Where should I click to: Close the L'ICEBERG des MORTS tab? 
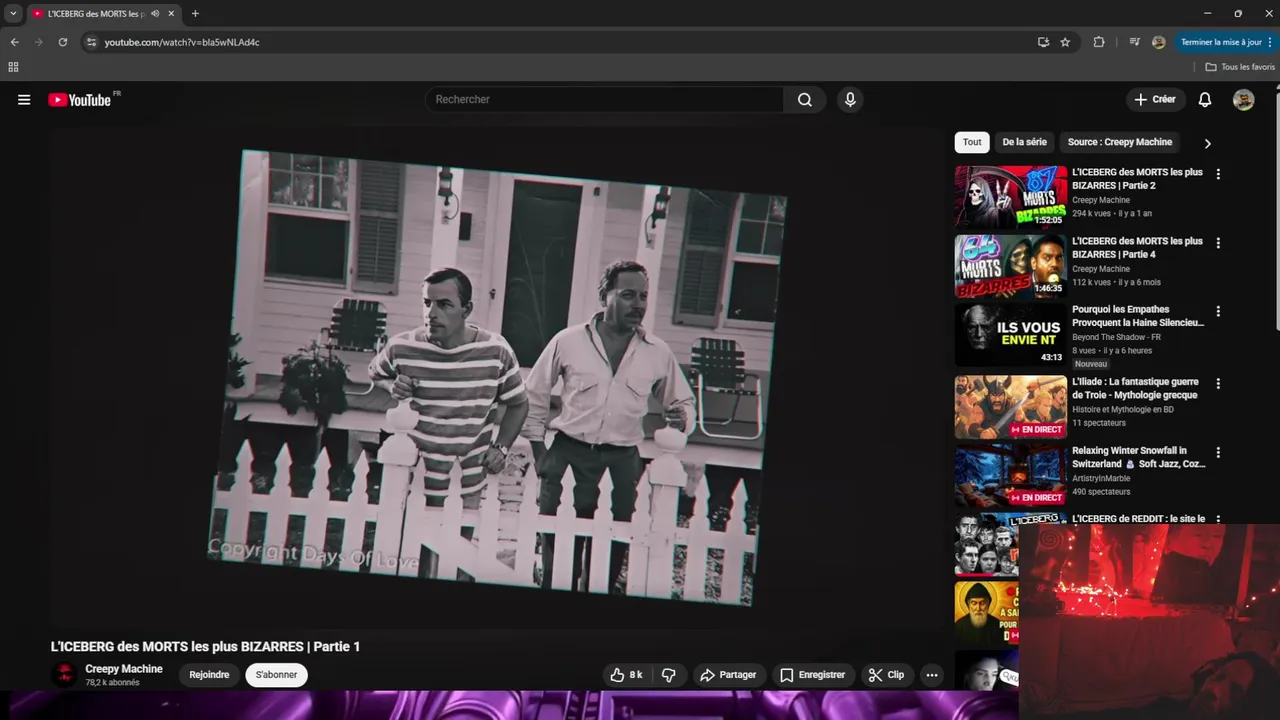[171, 14]
